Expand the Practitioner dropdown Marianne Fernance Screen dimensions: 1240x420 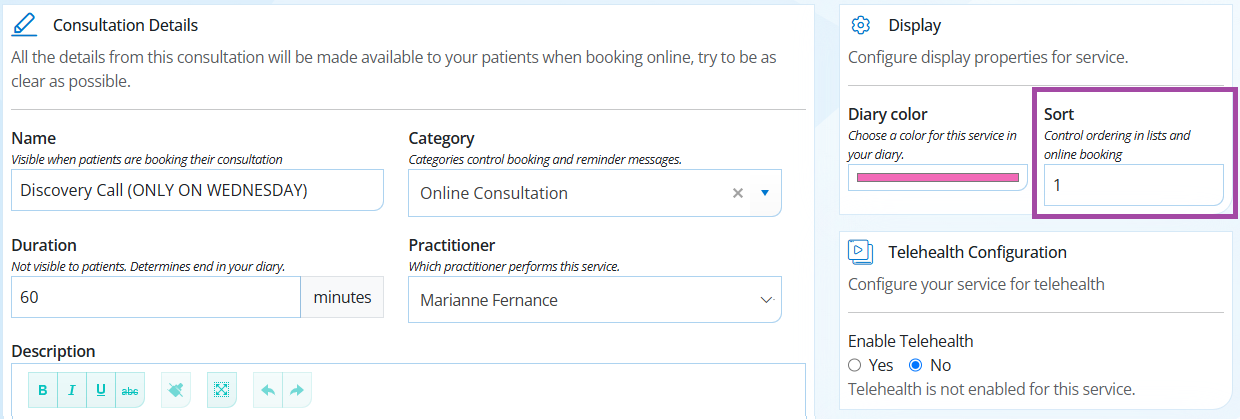point(595,300)
